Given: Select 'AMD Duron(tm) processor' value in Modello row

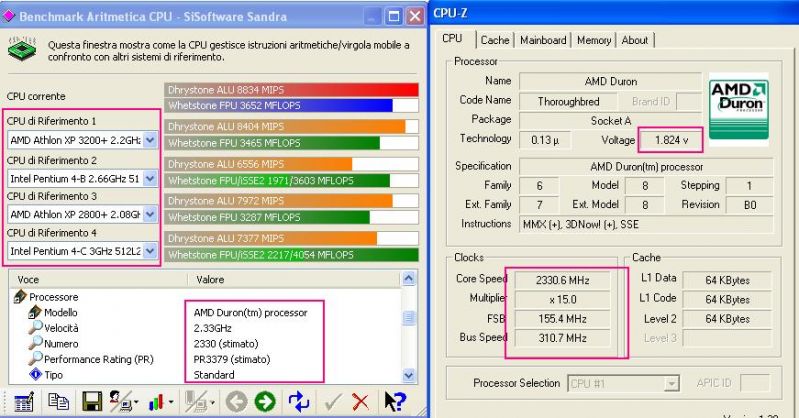Looking at the screenshot, I should (250, 312).
